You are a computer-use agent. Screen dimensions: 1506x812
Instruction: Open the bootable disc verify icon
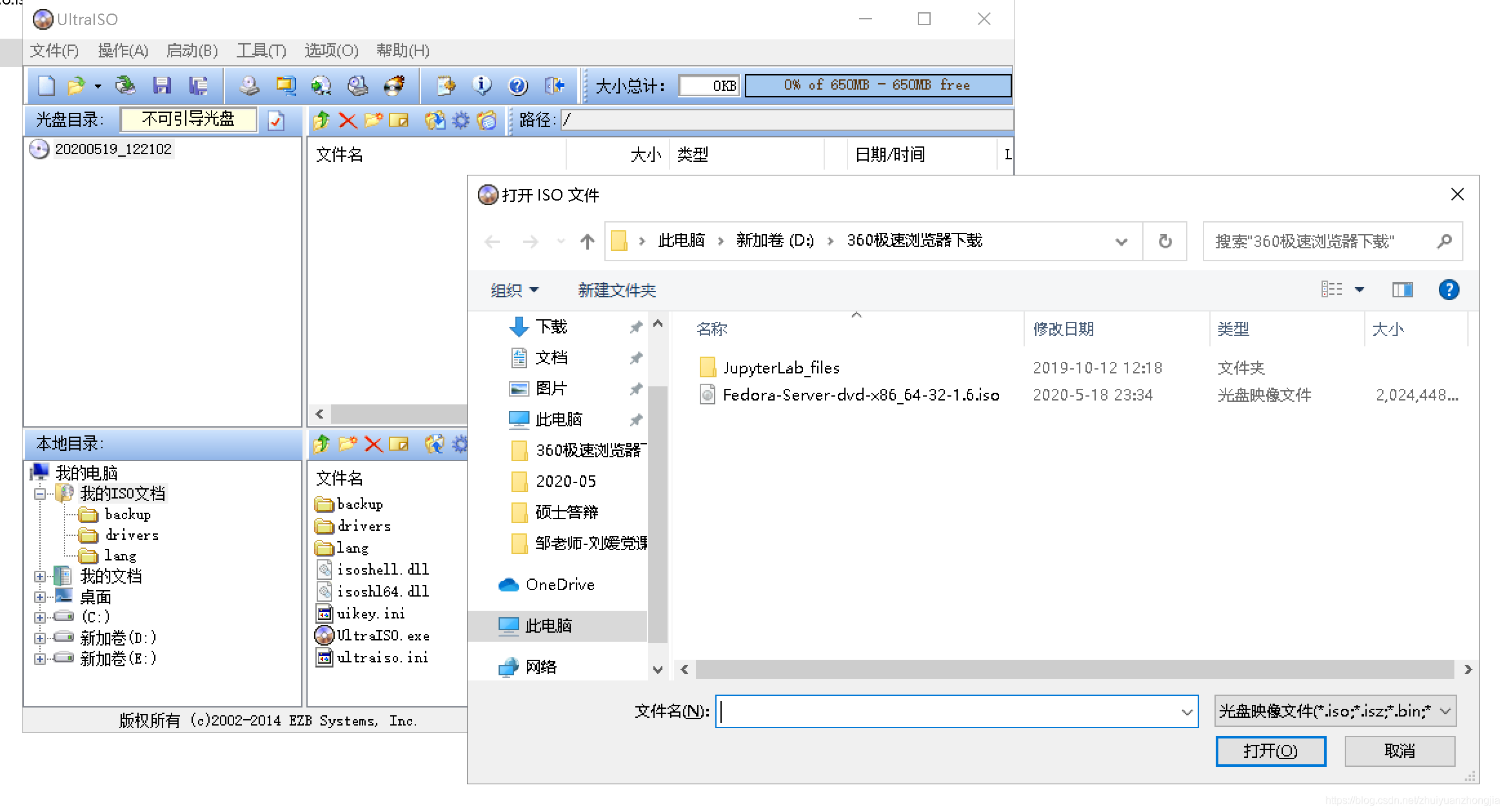(277, 120)
